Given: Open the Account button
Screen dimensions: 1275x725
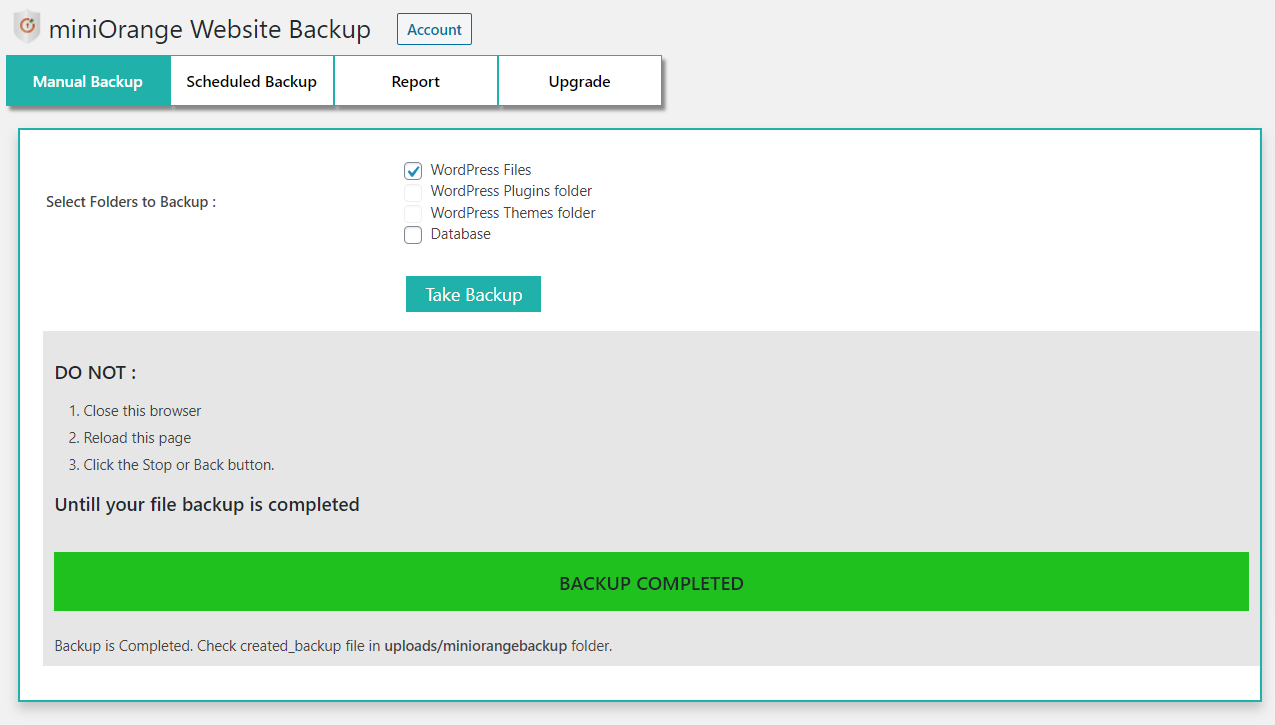Looking at the screenshot, I should coord(434,29).
